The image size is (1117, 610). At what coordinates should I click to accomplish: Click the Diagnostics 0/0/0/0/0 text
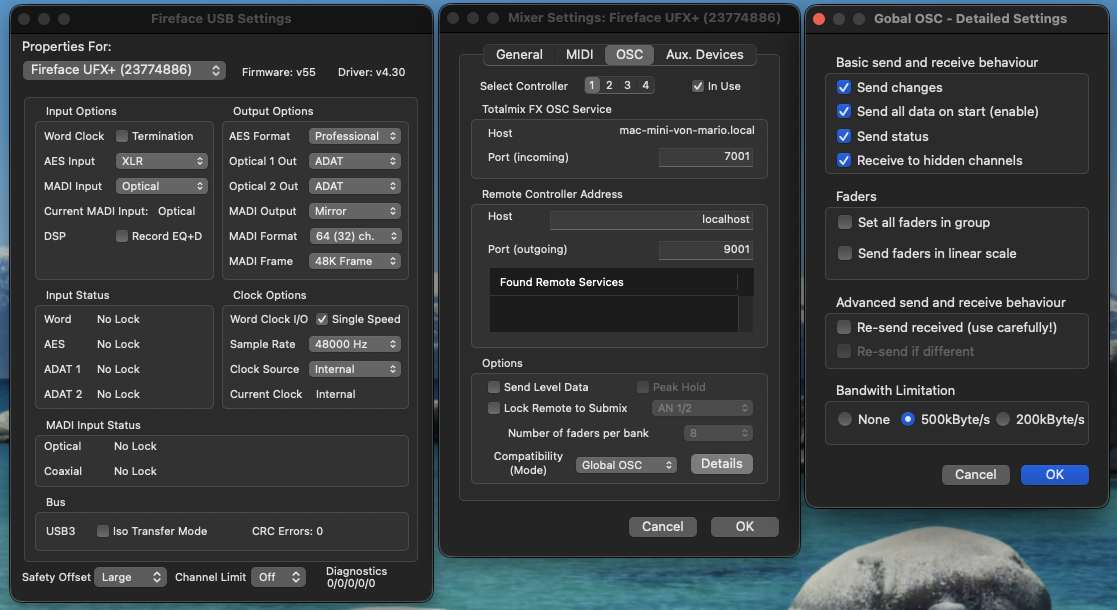tap(356, 577)
